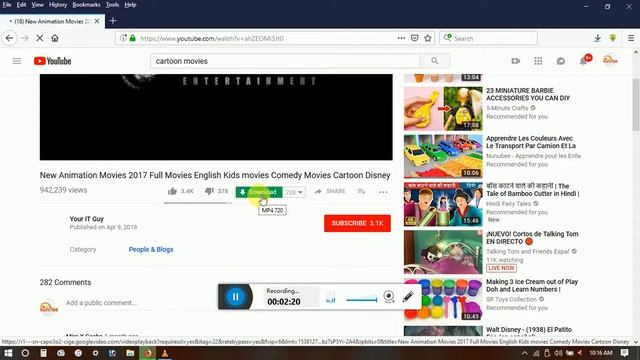Toggle the recorder webcam icon
Screen dimensions: 640x360
point(389,297)
